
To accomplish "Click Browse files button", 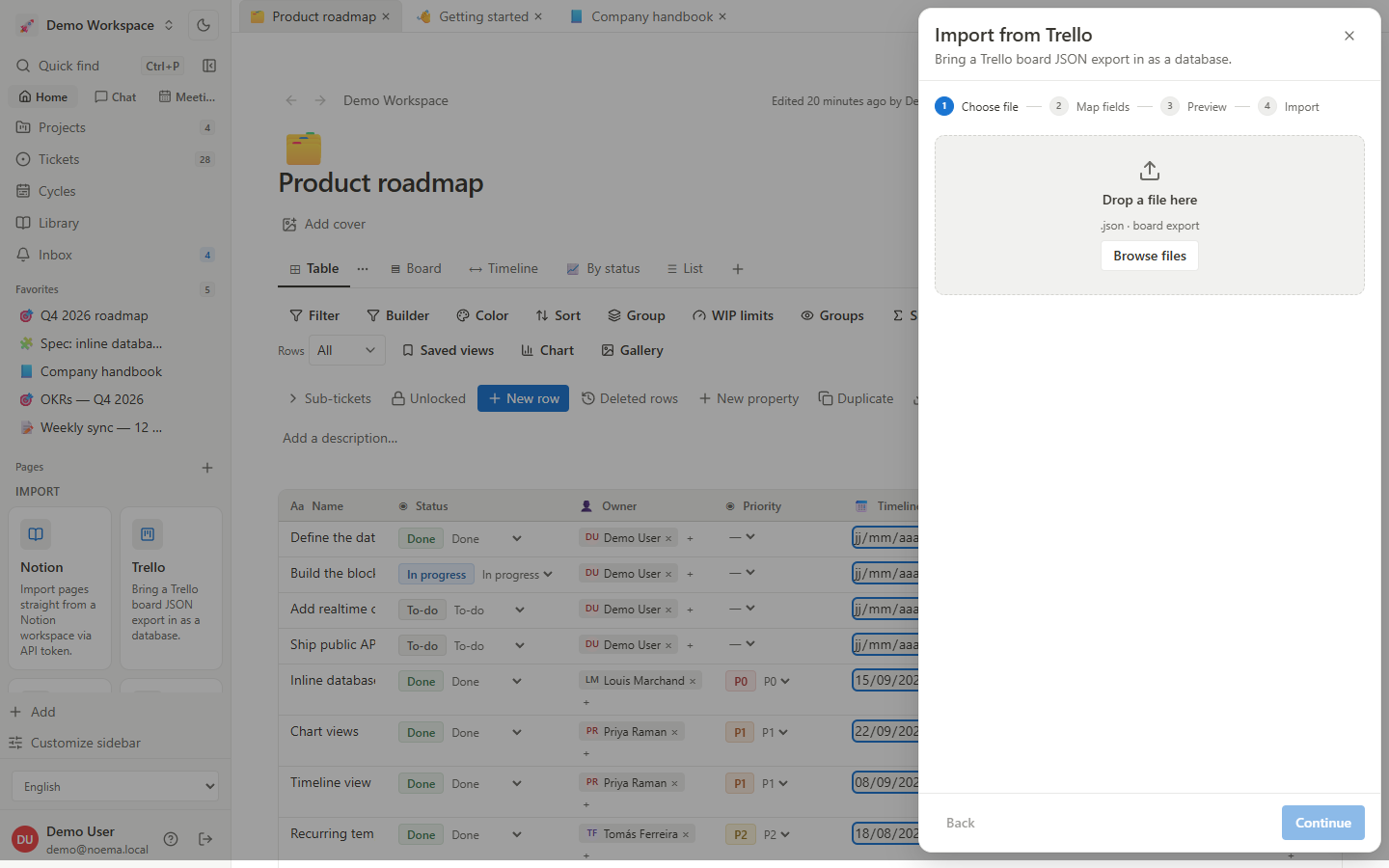I will coord(1150,256).
